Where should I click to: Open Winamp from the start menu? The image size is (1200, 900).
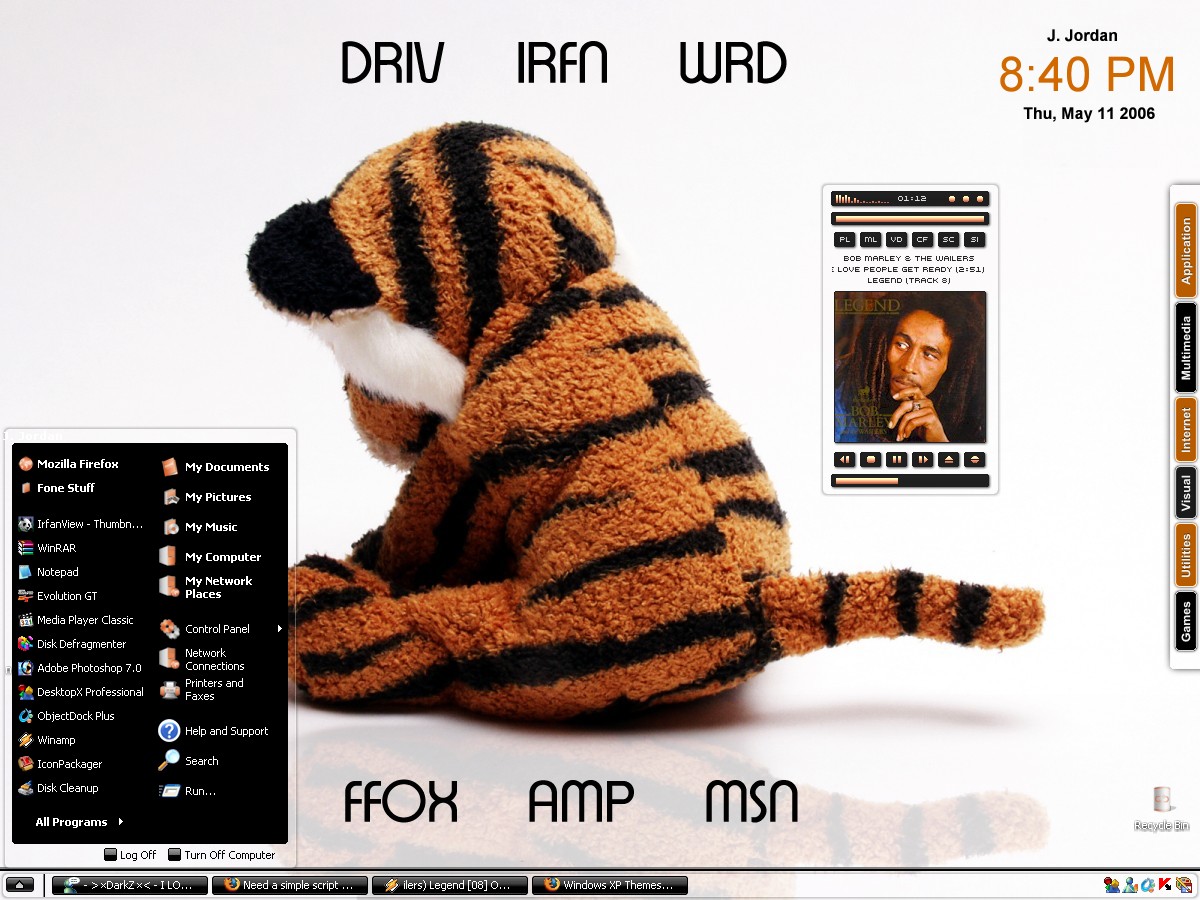(x=47, y=740)
